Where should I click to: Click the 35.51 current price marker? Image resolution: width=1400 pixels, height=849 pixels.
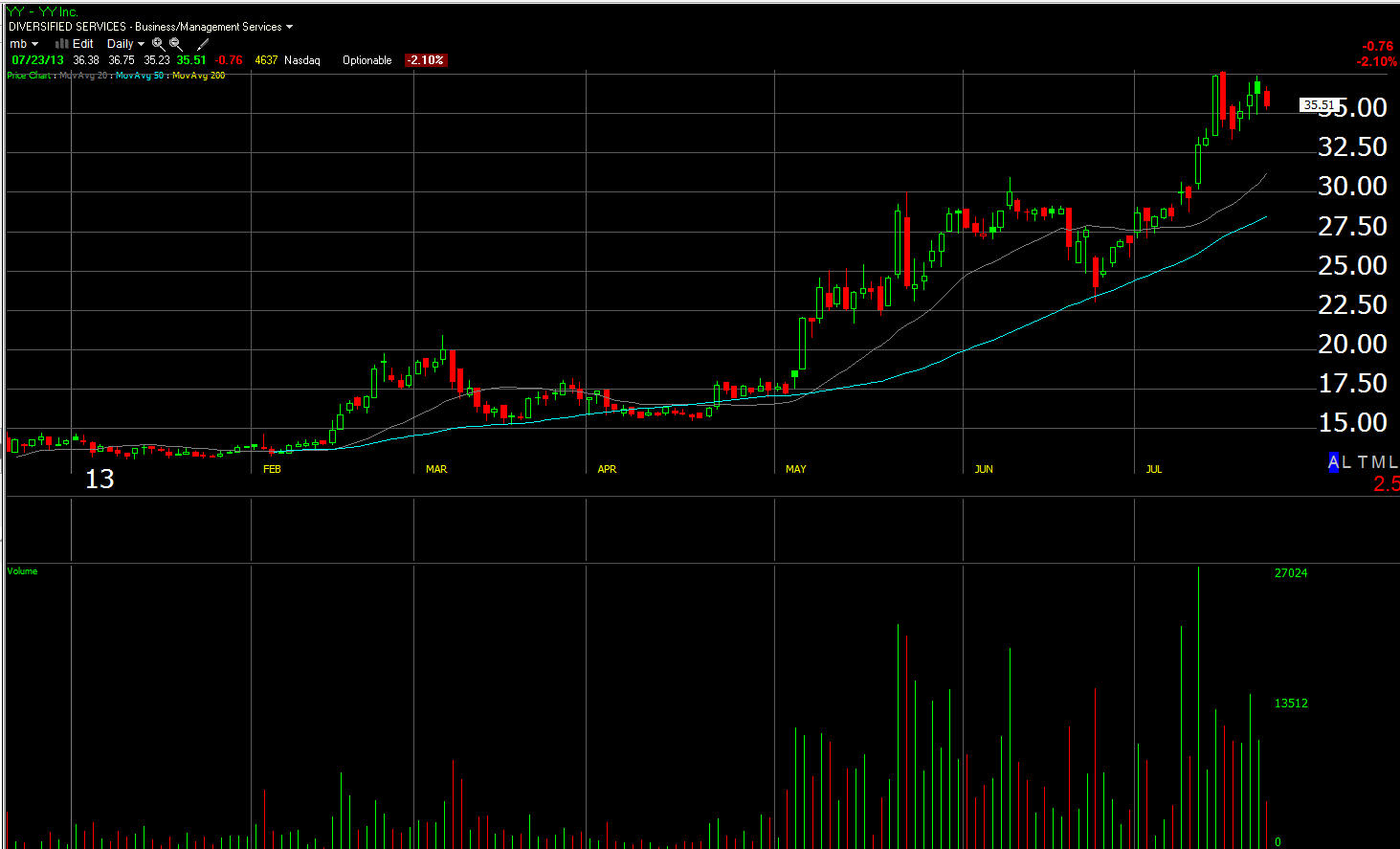coord(1319,105)
